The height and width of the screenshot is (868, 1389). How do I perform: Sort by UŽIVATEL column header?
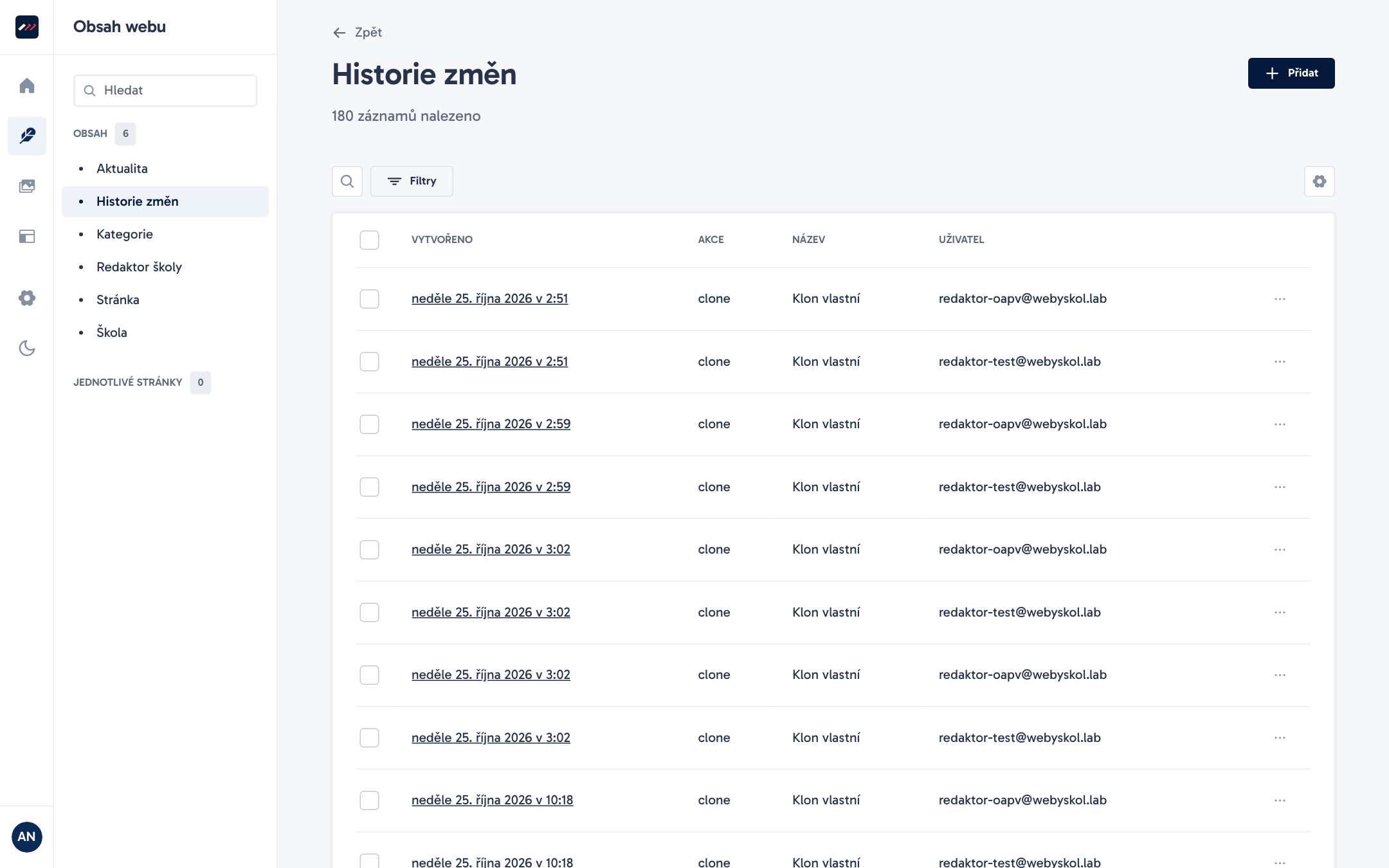[x=961, y=240]
